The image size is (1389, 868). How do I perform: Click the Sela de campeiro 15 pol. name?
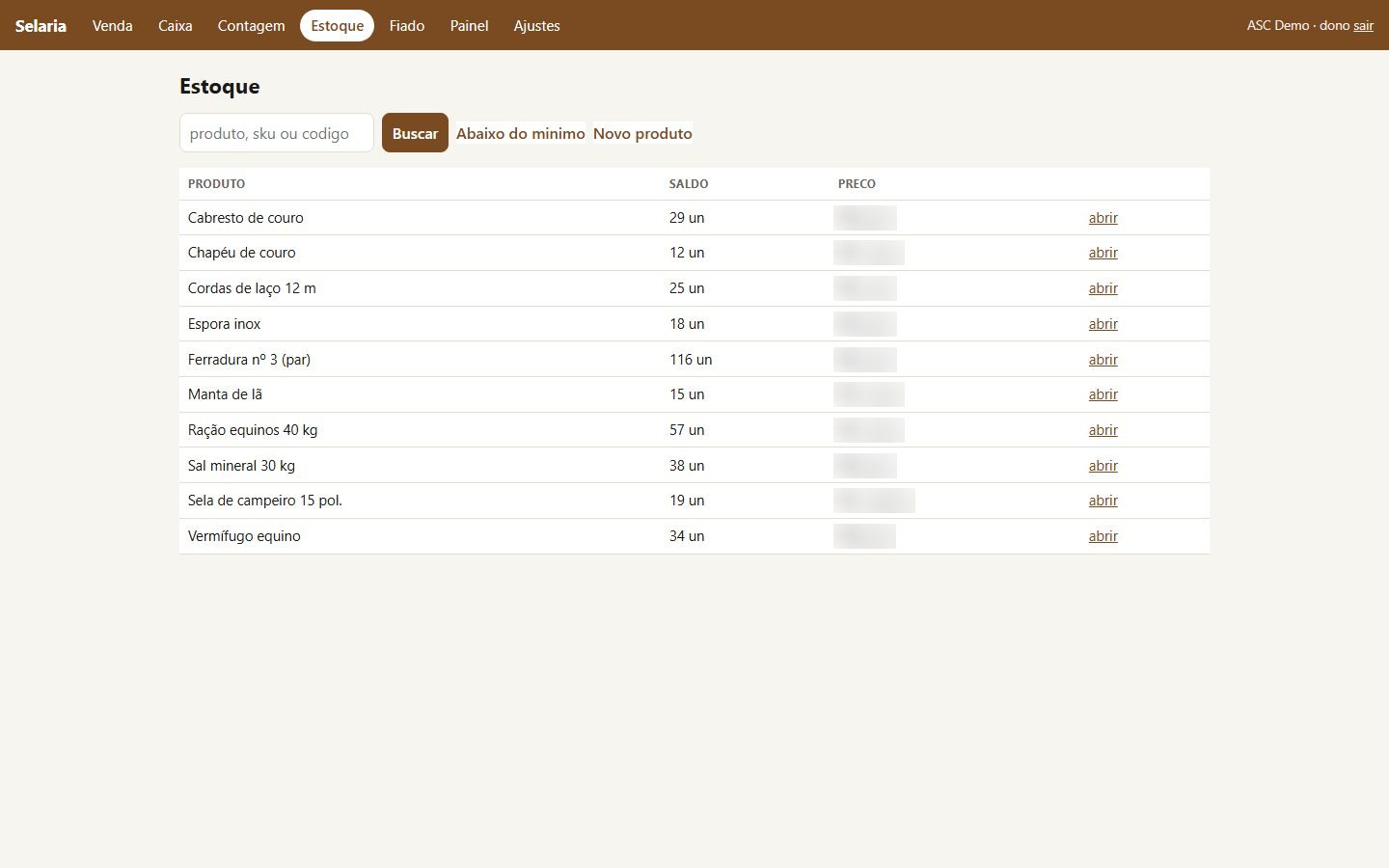click(265, 501)
